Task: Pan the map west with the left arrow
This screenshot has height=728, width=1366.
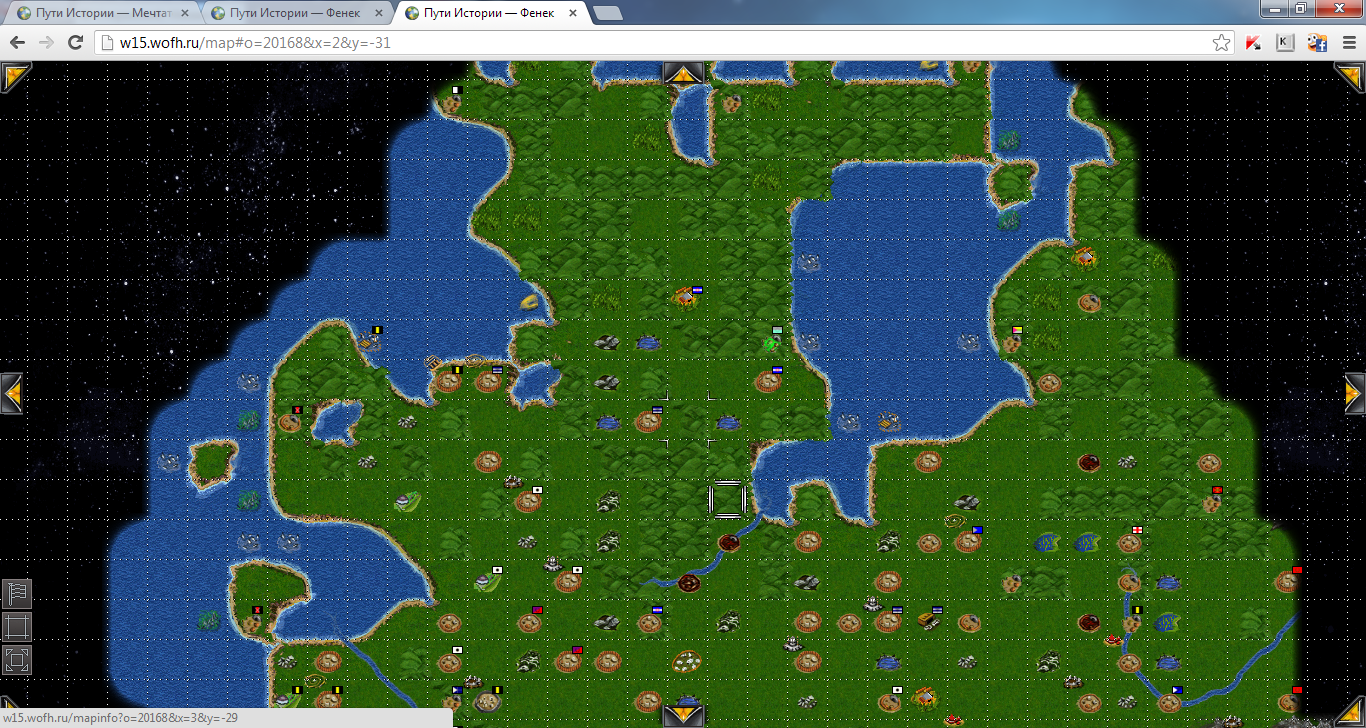Action: click(x=11, y=393)
